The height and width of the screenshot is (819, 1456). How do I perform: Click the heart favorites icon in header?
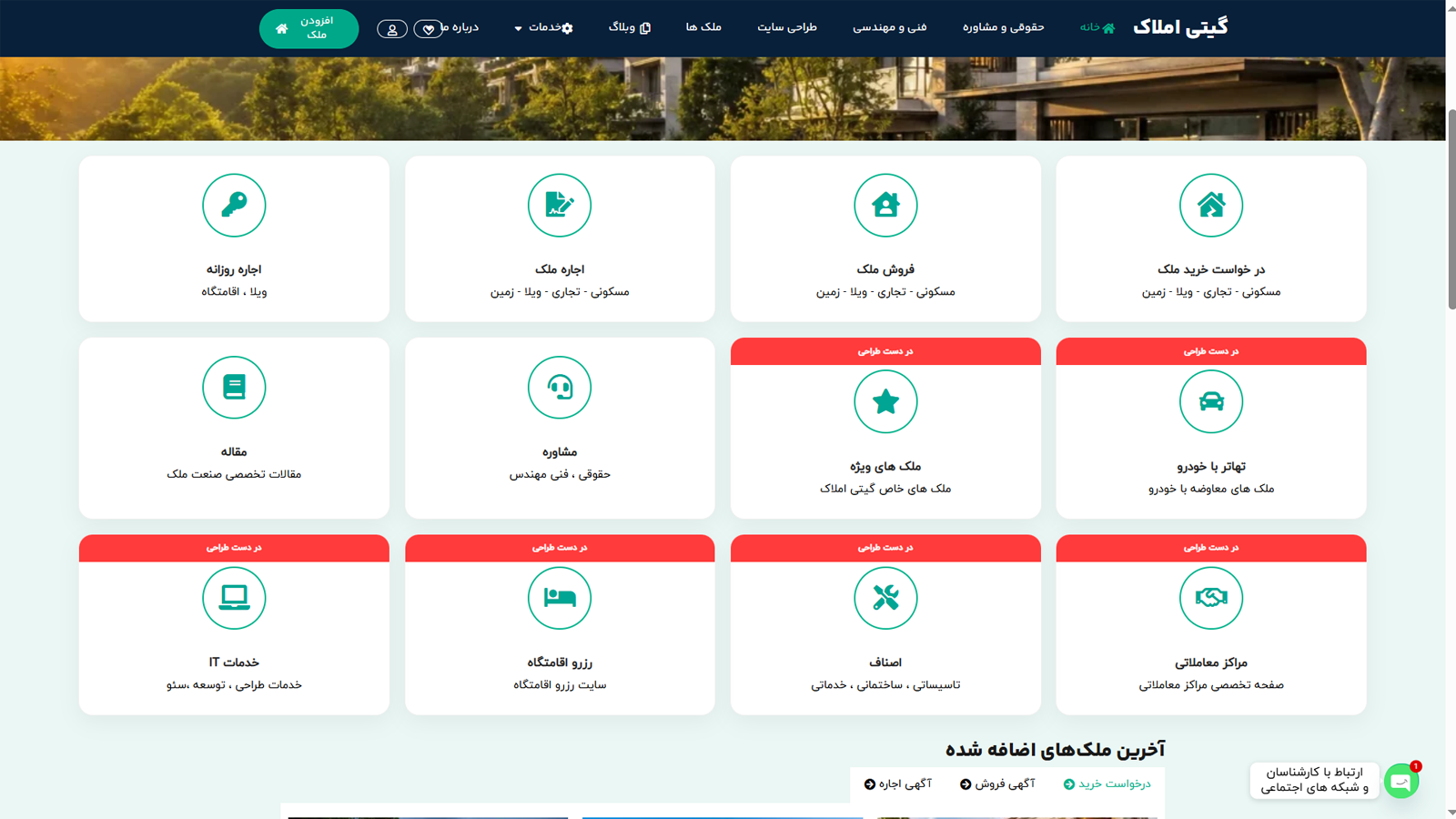(429, 29)
